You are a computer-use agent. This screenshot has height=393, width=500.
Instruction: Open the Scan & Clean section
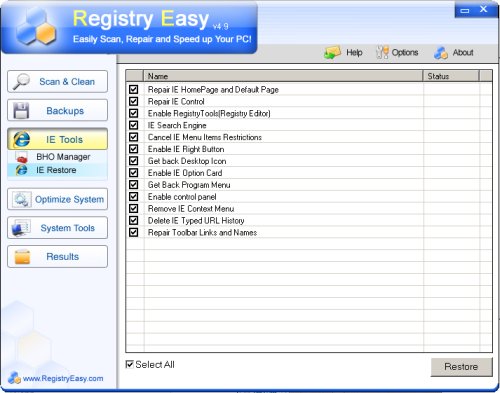[x=57, y=81]
